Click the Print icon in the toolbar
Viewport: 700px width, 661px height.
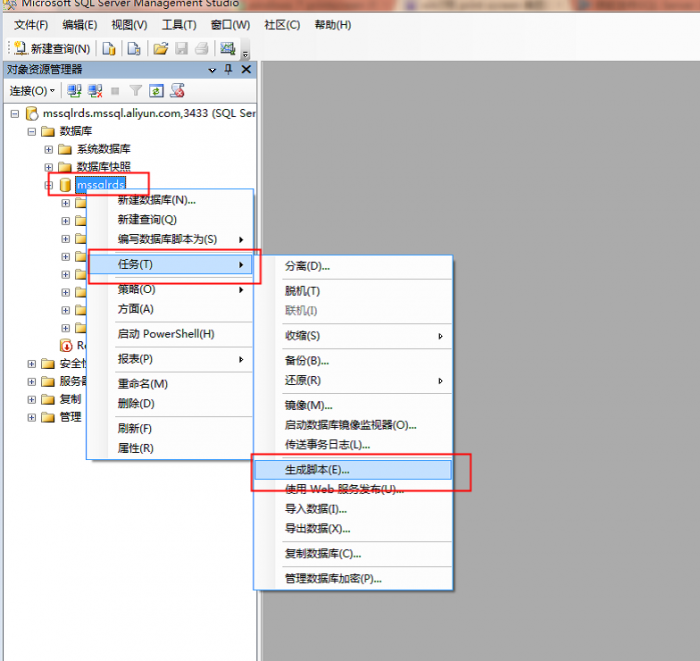point(202,48)
